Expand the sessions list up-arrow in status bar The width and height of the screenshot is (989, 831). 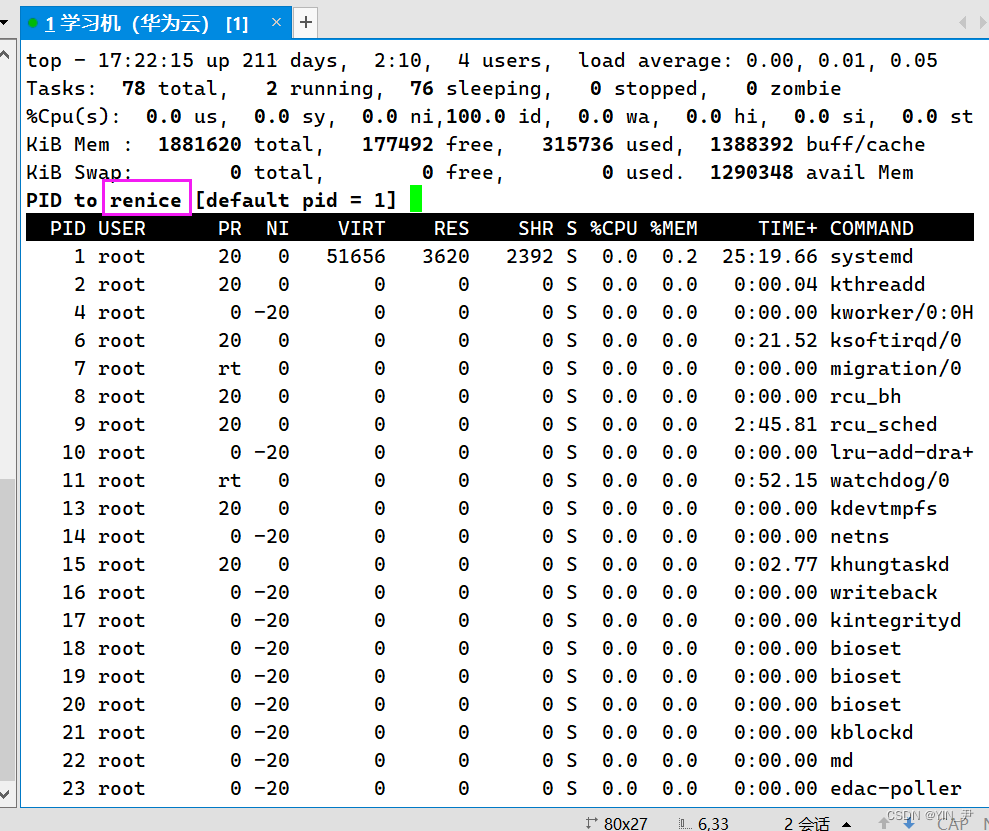tap(846, 824)
